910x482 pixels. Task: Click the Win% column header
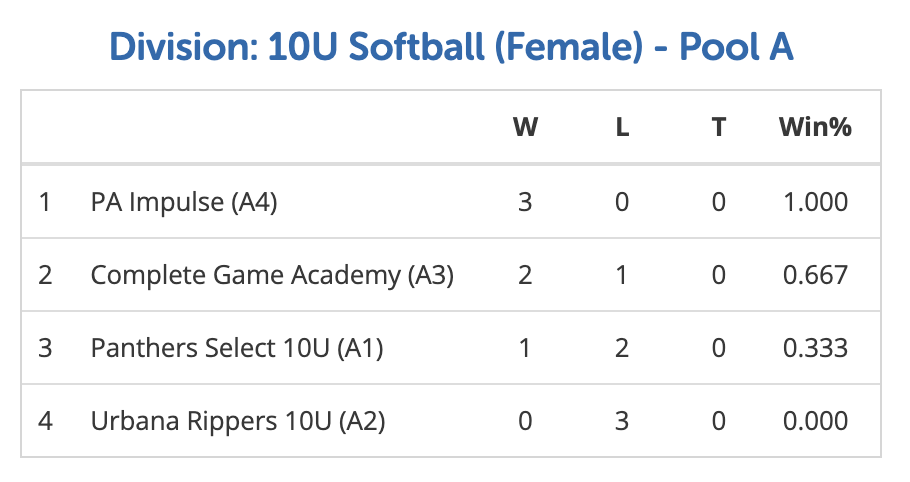pos(815,127)
